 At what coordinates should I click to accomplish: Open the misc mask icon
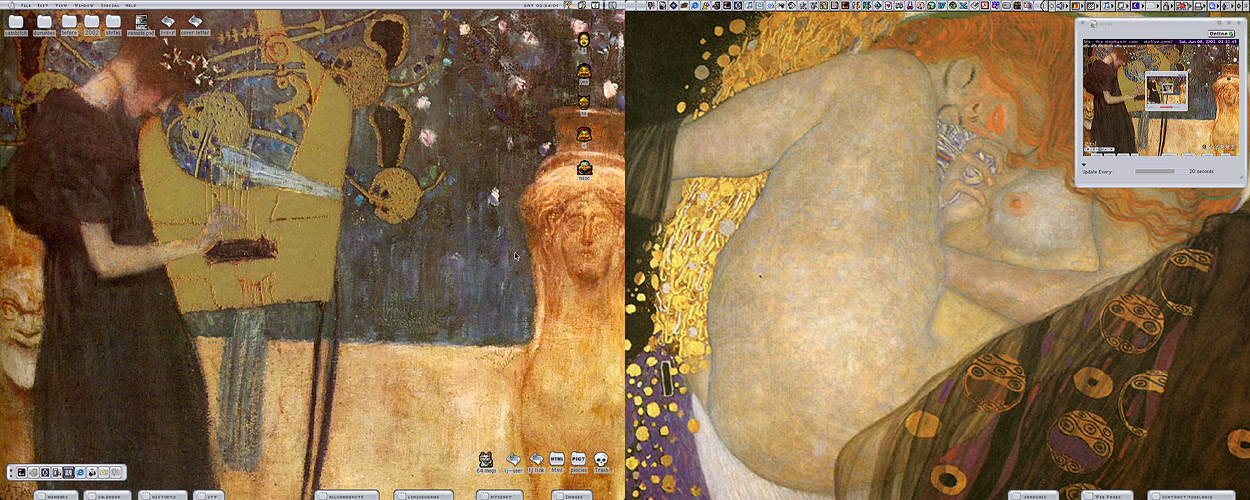pyautogui.click(x=584, y=169)
